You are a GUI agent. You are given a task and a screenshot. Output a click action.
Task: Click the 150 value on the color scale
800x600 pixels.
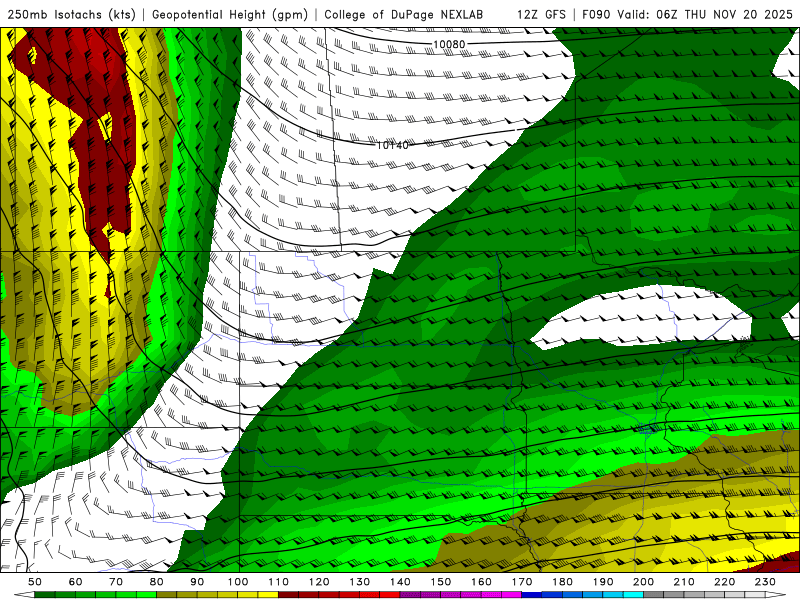(440, 582)
